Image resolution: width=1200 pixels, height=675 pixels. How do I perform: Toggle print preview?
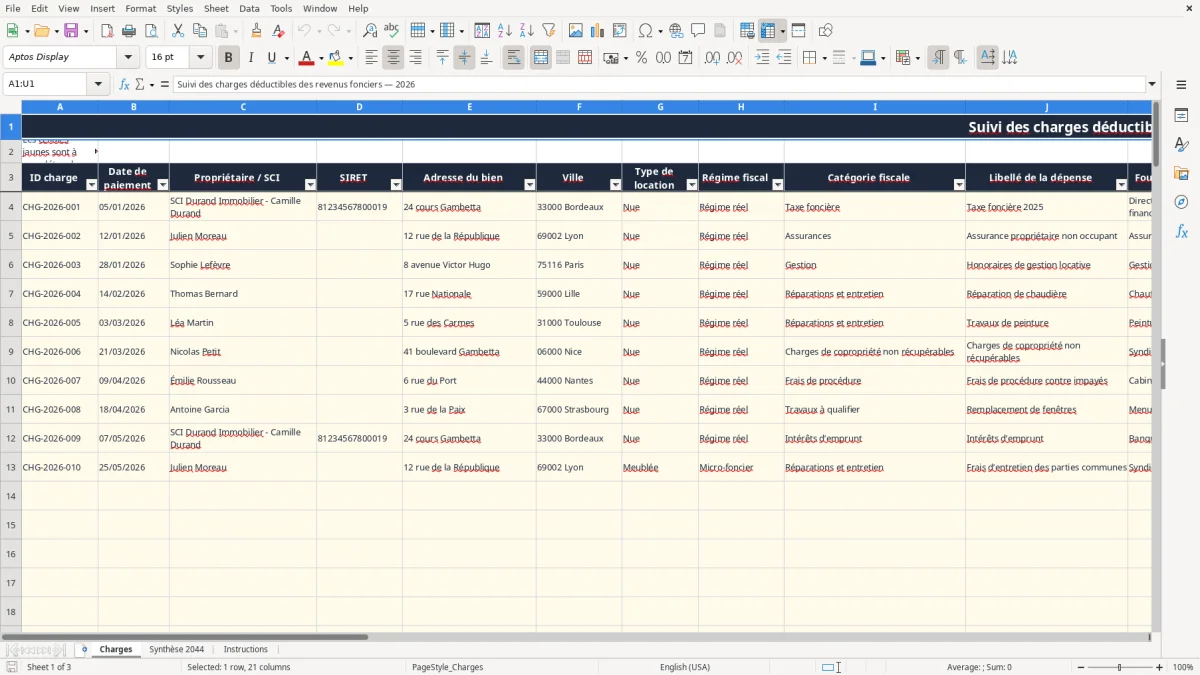(x=151, y=31)
